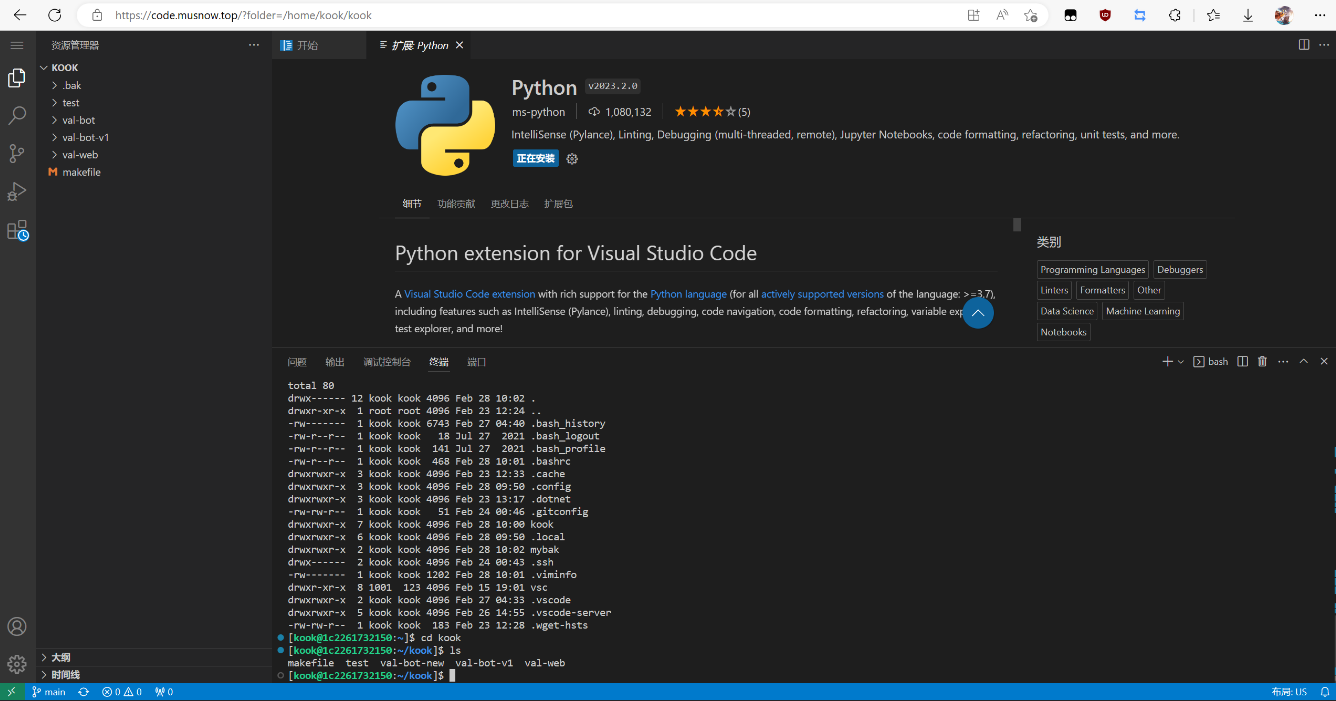
Task: Click the 正在安装 installing button
Action: pyautogui.click(x=536, y=159)
